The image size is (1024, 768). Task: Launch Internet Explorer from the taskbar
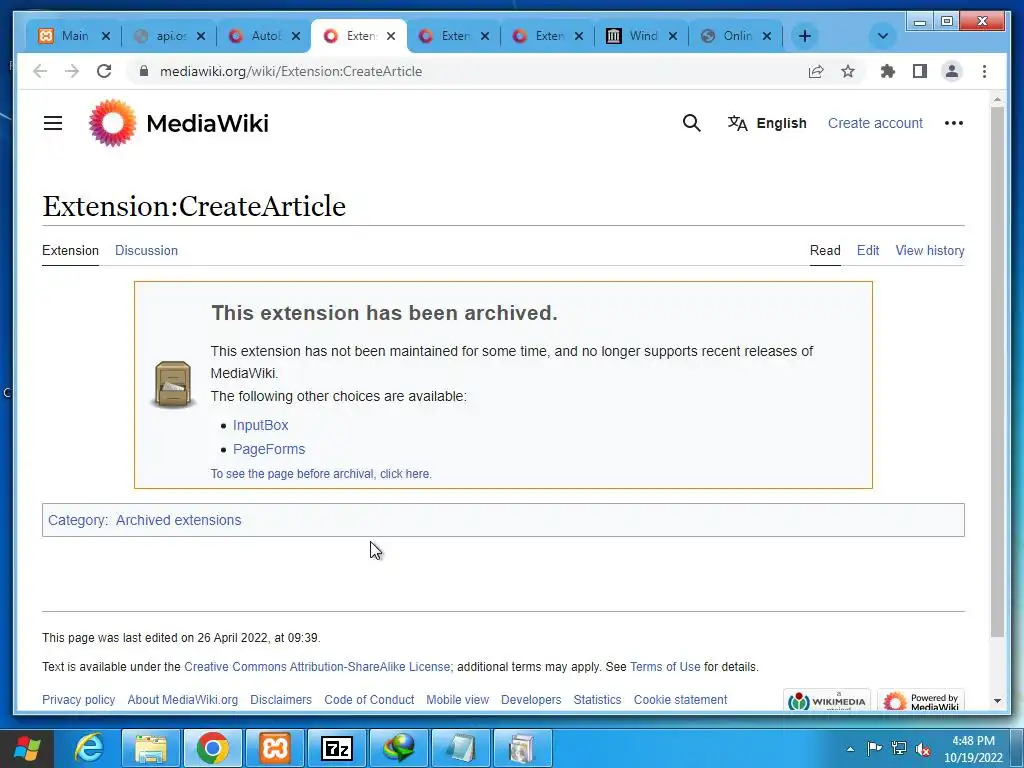89,748
